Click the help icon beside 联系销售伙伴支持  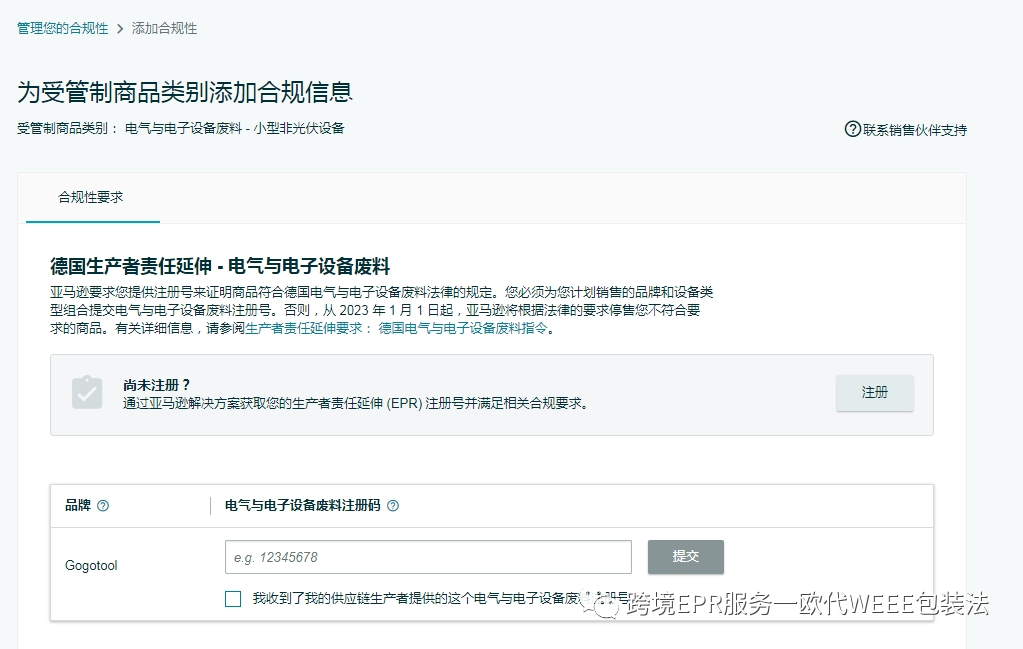pos(851,129)
